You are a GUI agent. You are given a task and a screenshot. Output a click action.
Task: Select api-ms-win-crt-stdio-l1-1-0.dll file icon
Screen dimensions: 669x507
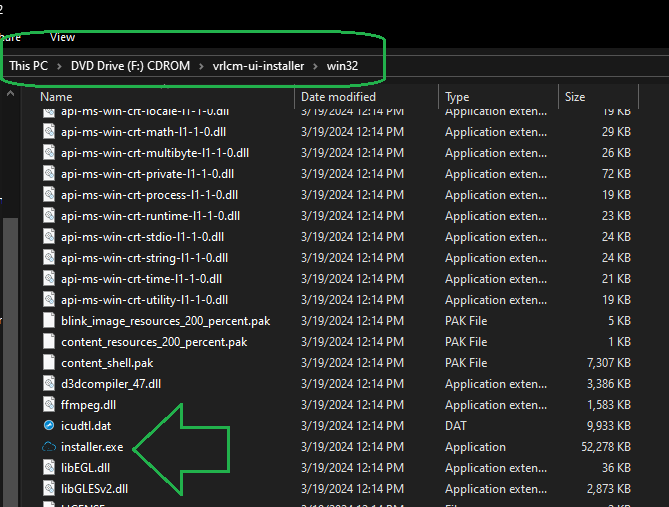coord(49,237)
